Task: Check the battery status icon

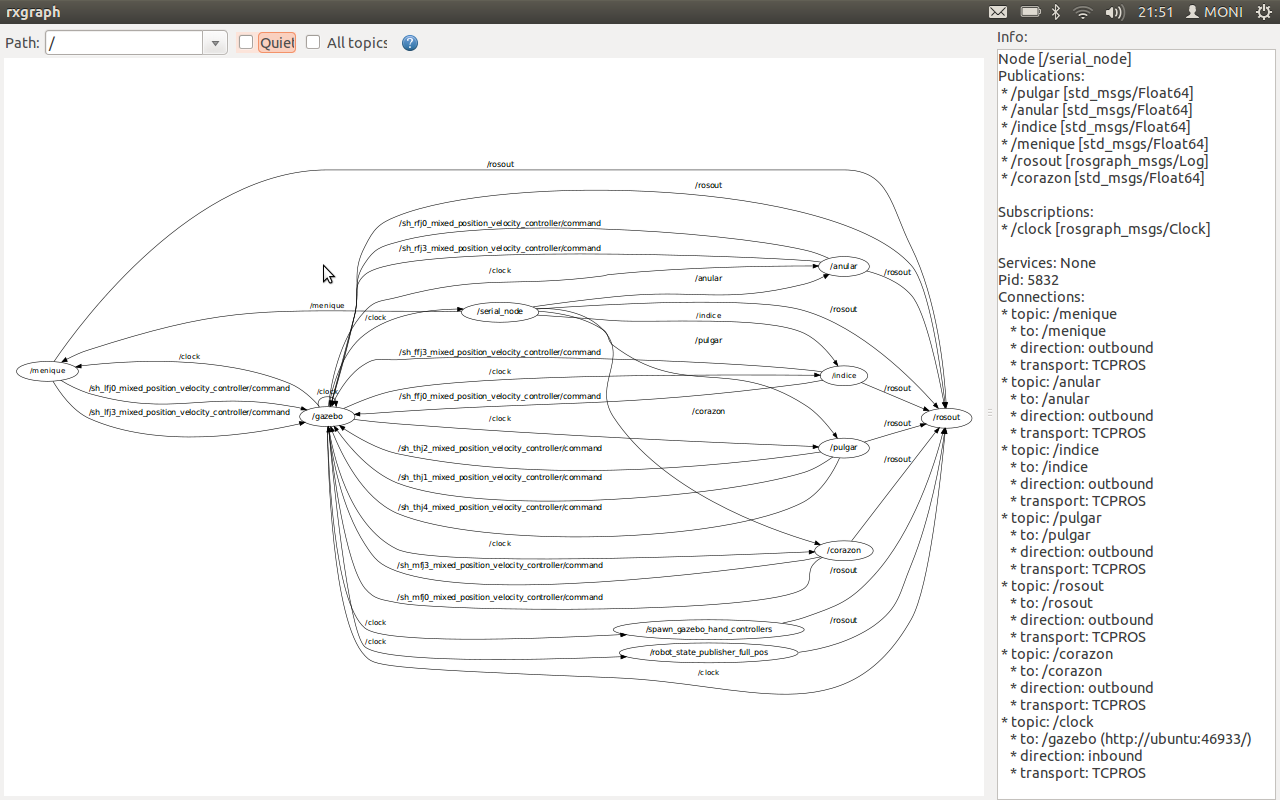Action: click(x=1030, y=12)
